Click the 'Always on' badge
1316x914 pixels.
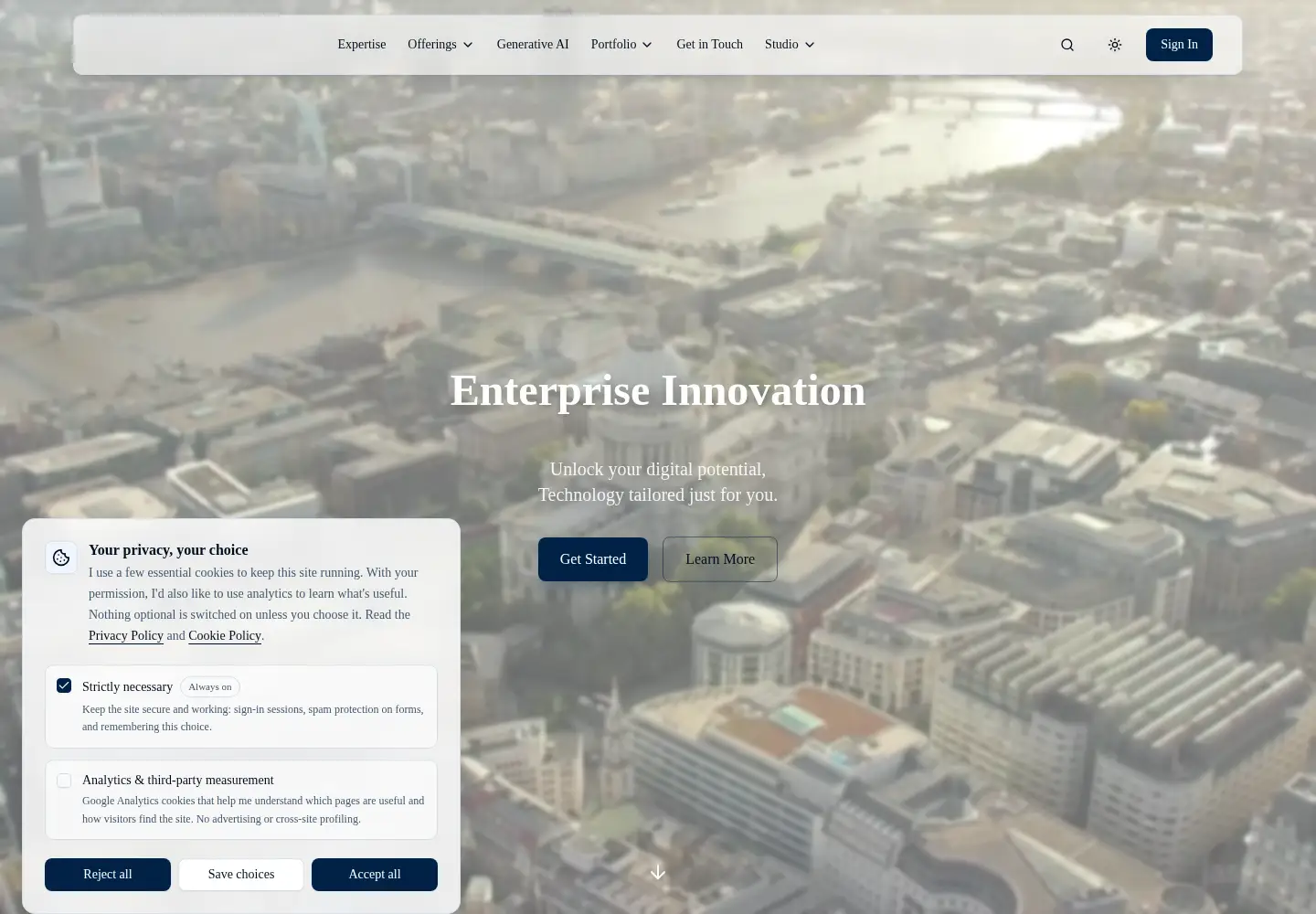click(210, 687)
